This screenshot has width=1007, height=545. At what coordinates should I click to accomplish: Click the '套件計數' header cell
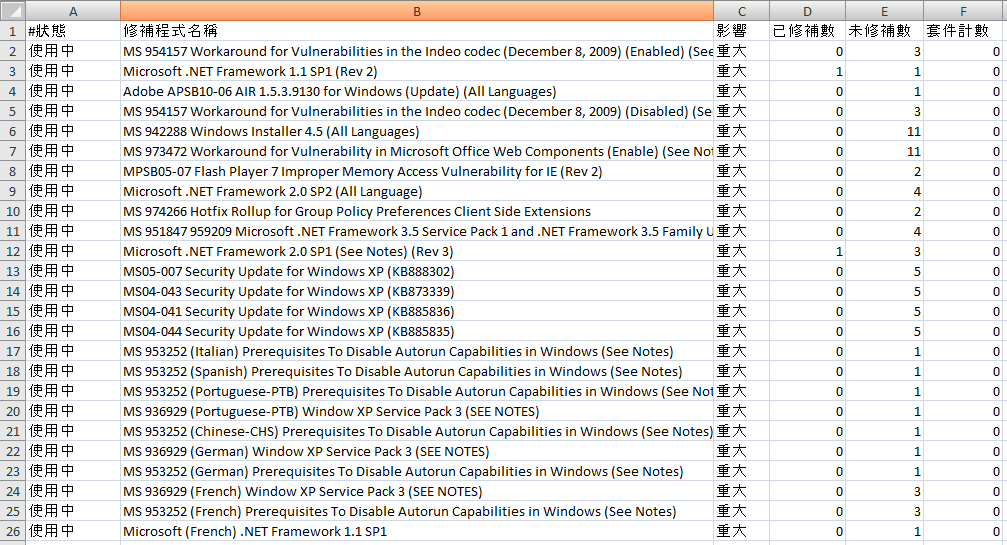963,31
